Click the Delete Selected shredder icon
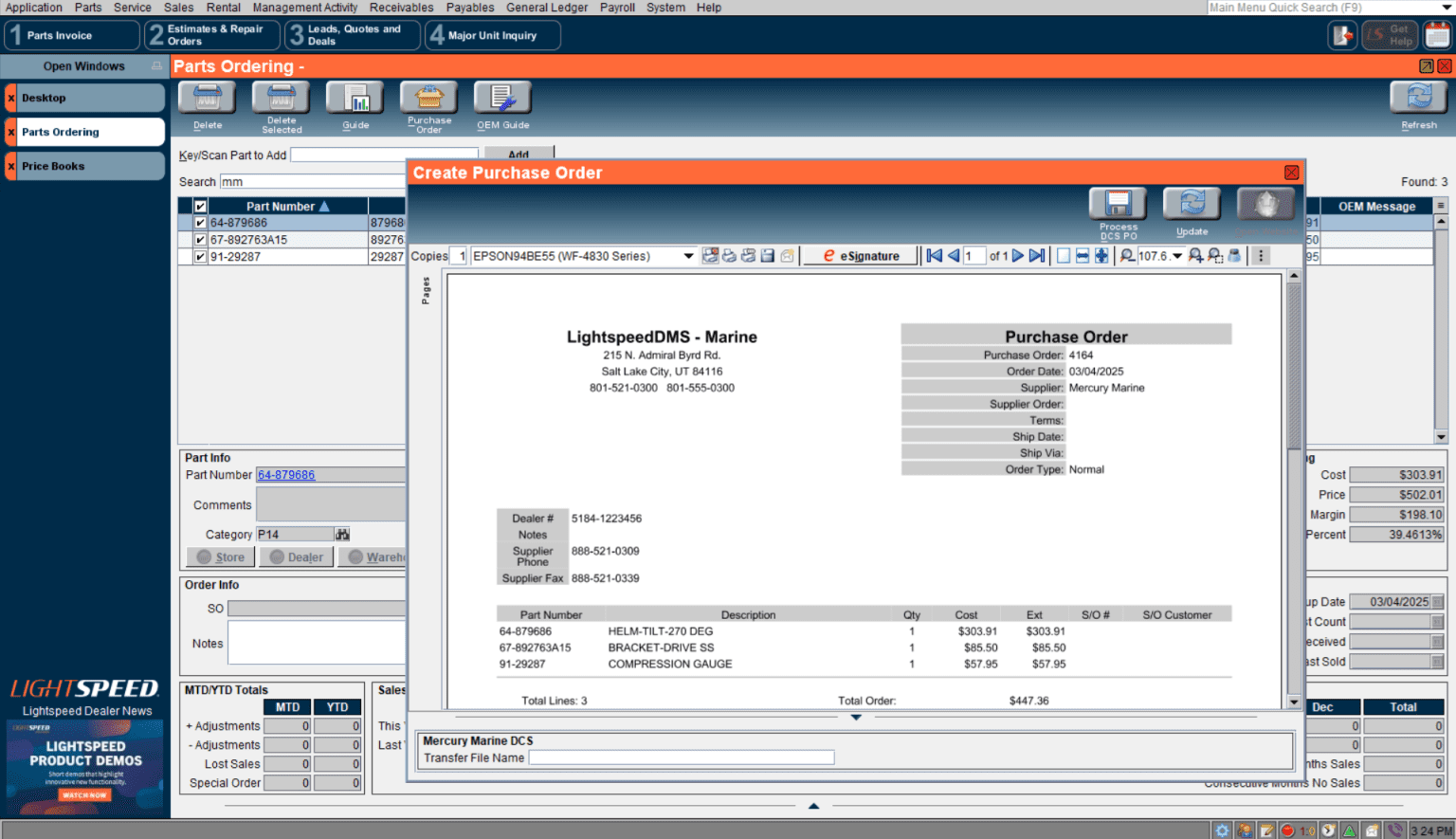 click(x=282, y=99)
